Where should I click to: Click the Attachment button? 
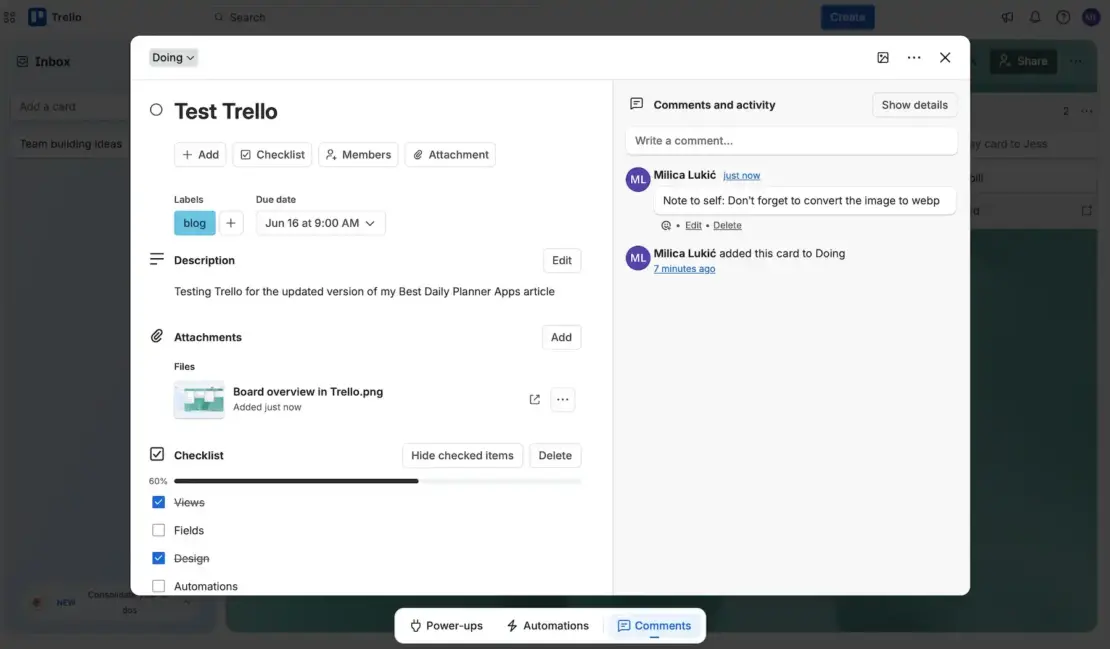click(x=450, y=154)
